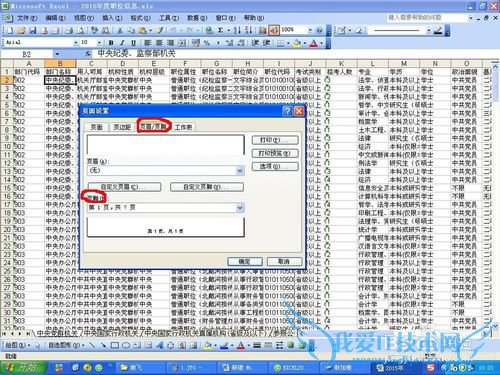Open the zoom 100% dropdown
The image size is (500, 375).
coord(310,30)
